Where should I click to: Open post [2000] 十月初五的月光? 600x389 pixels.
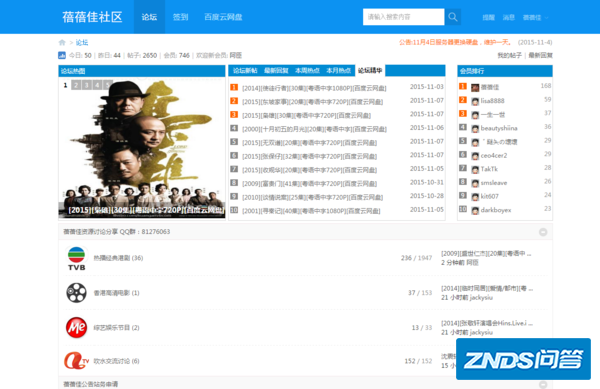tap(314, 129)
